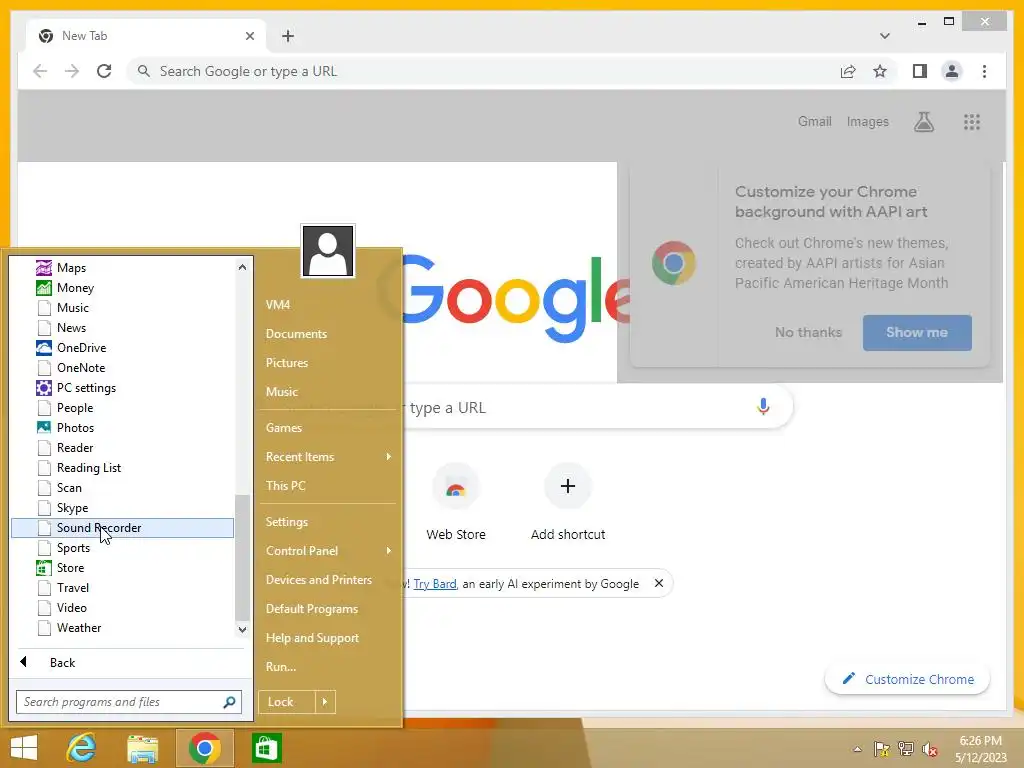Click the user account picture in Start menu
The width and height of the screenshot is (1024, 768).
coord(328,251)
